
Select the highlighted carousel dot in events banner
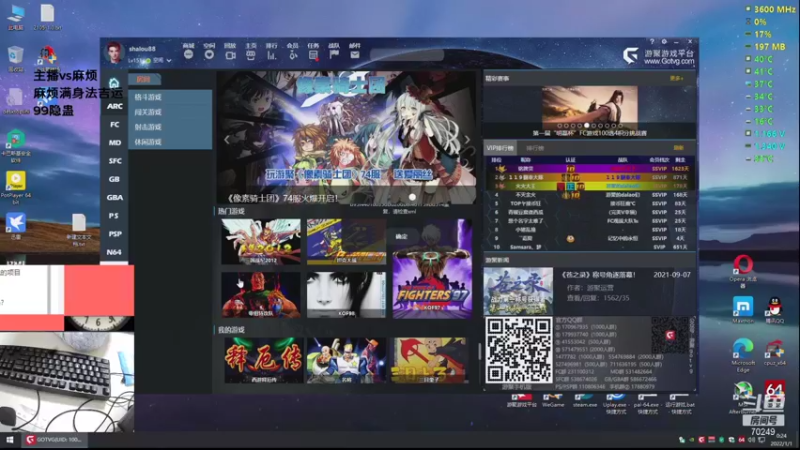[587, 125]
